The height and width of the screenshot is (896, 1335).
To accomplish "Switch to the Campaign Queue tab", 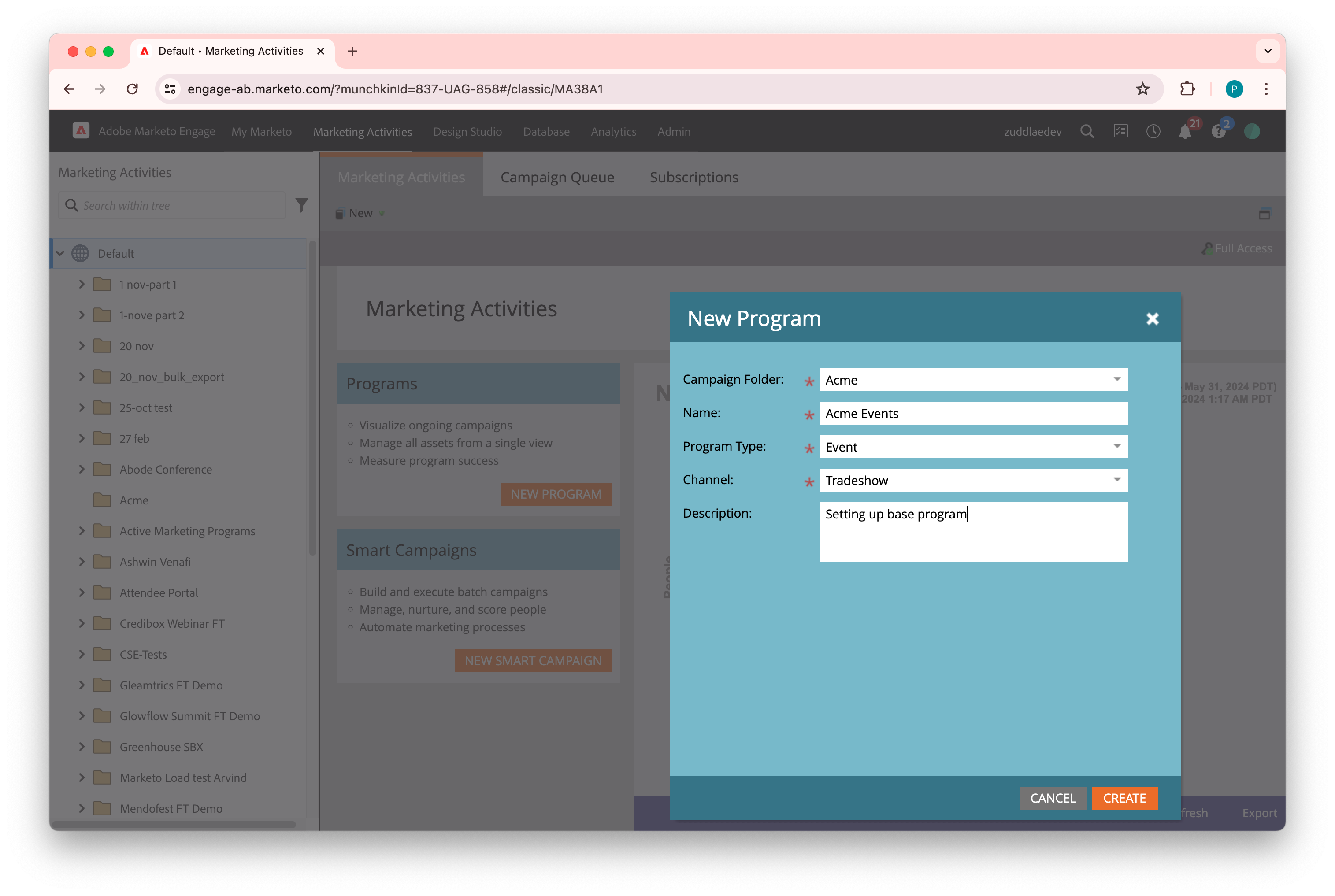I will 557,177.
